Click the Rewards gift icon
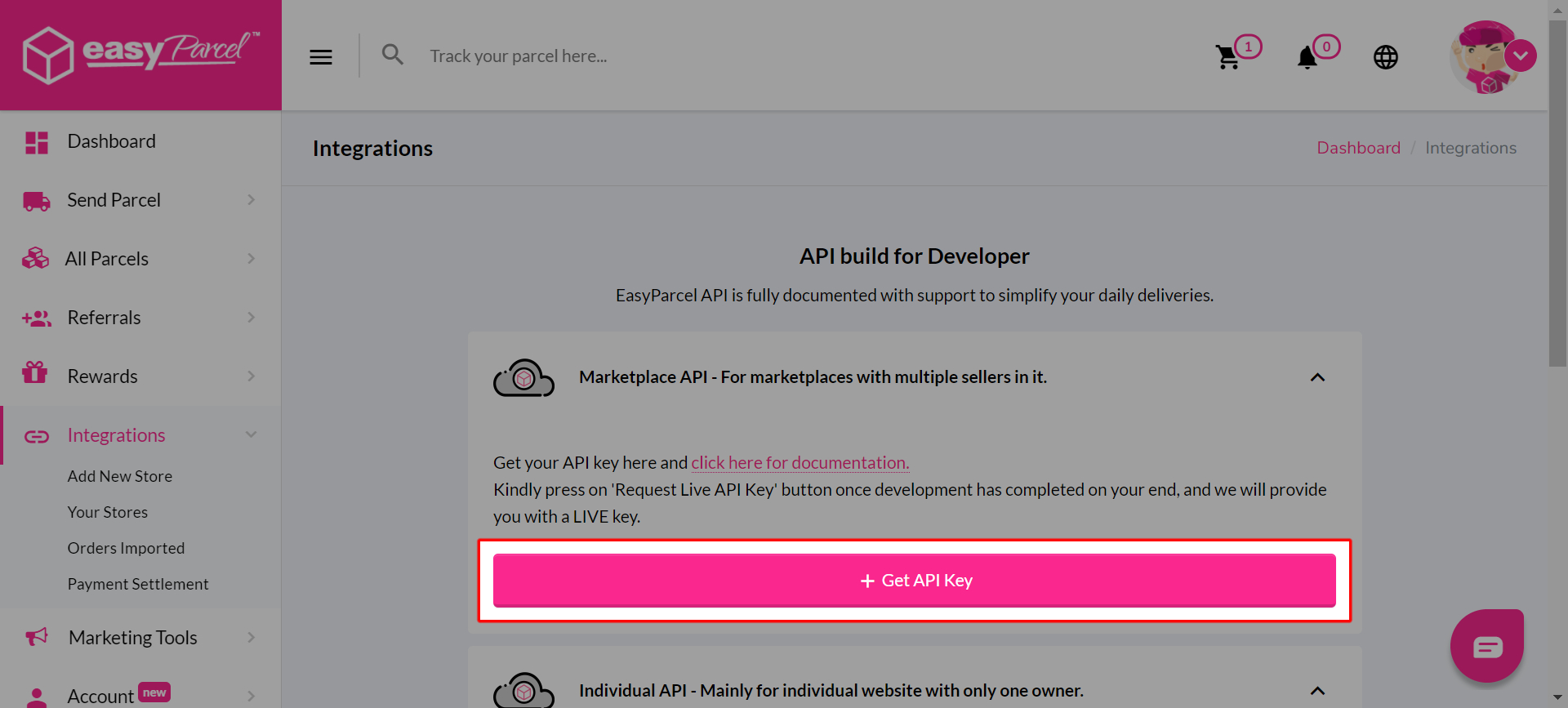This screenshot has width=1568, height=708. point(34,372)
